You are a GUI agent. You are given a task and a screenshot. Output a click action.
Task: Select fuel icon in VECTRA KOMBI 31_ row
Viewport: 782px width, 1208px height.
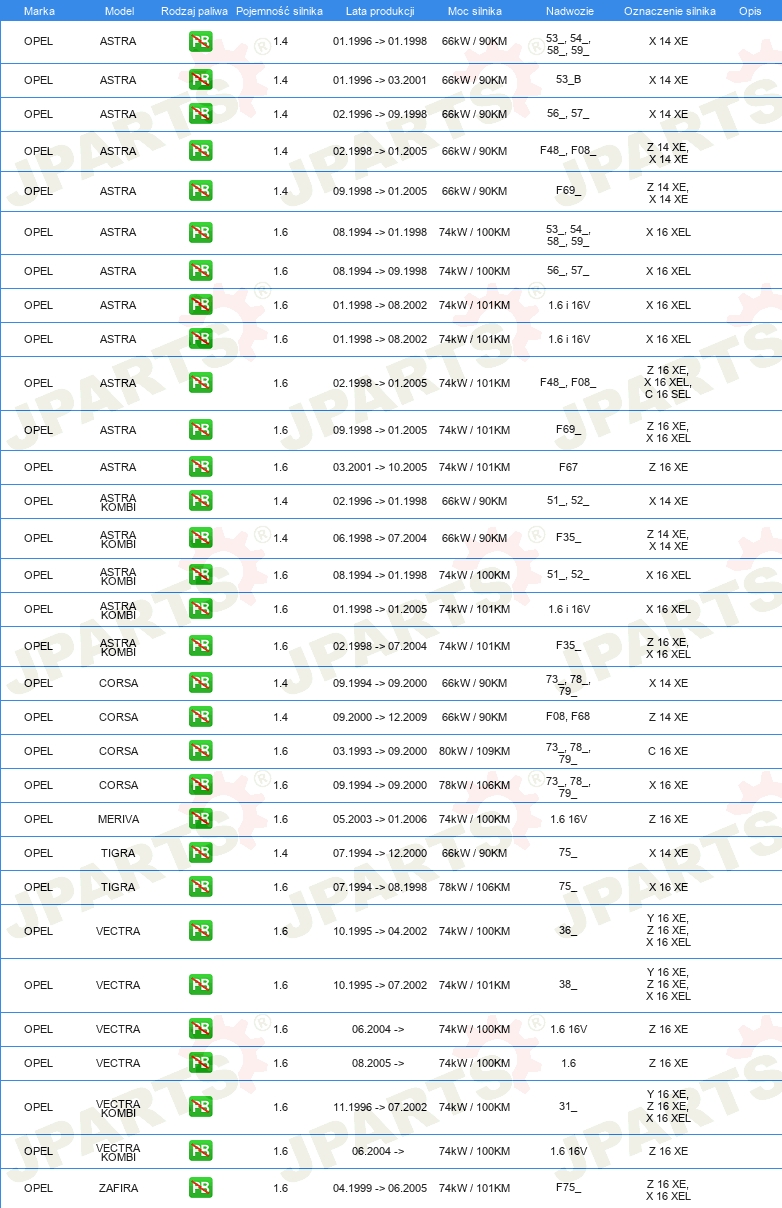(200, 1107)
